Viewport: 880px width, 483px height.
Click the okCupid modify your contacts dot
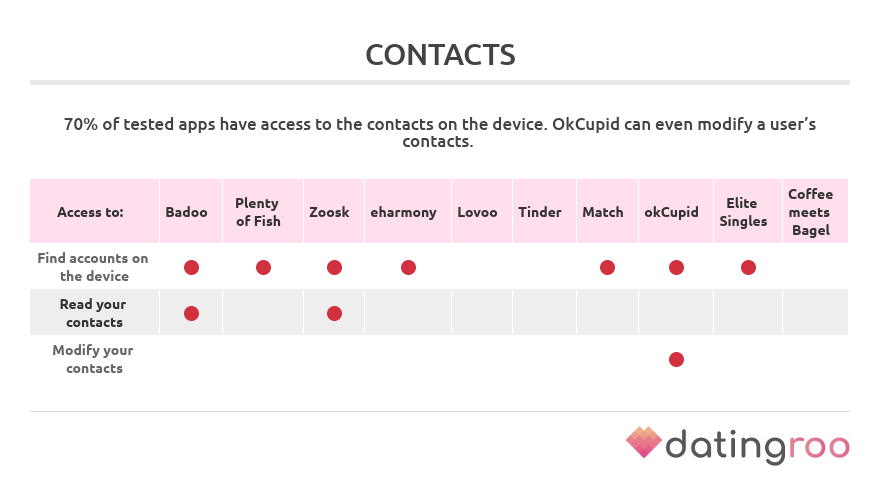[x=676, y=360]
